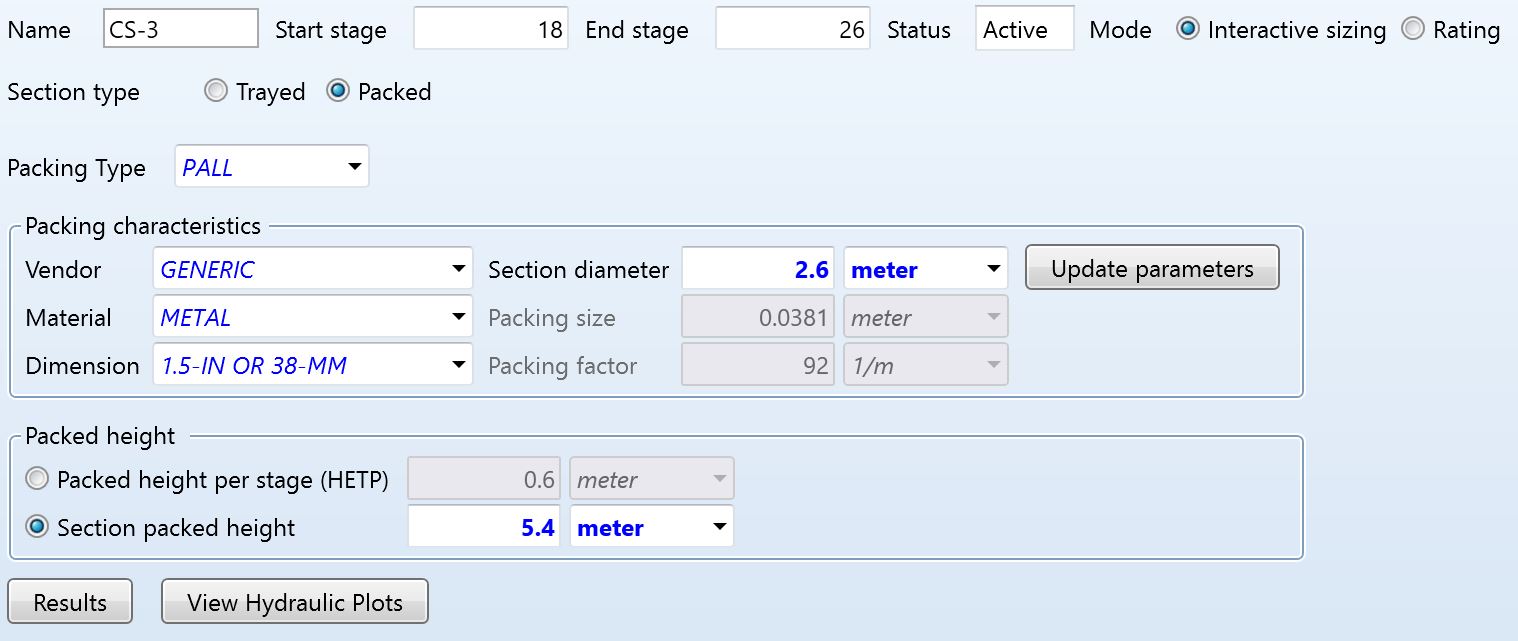The height and width of the screenshot is (641, 1518).
Task: Select Packed height per stage (HETP)
Action: pos(37,480)
